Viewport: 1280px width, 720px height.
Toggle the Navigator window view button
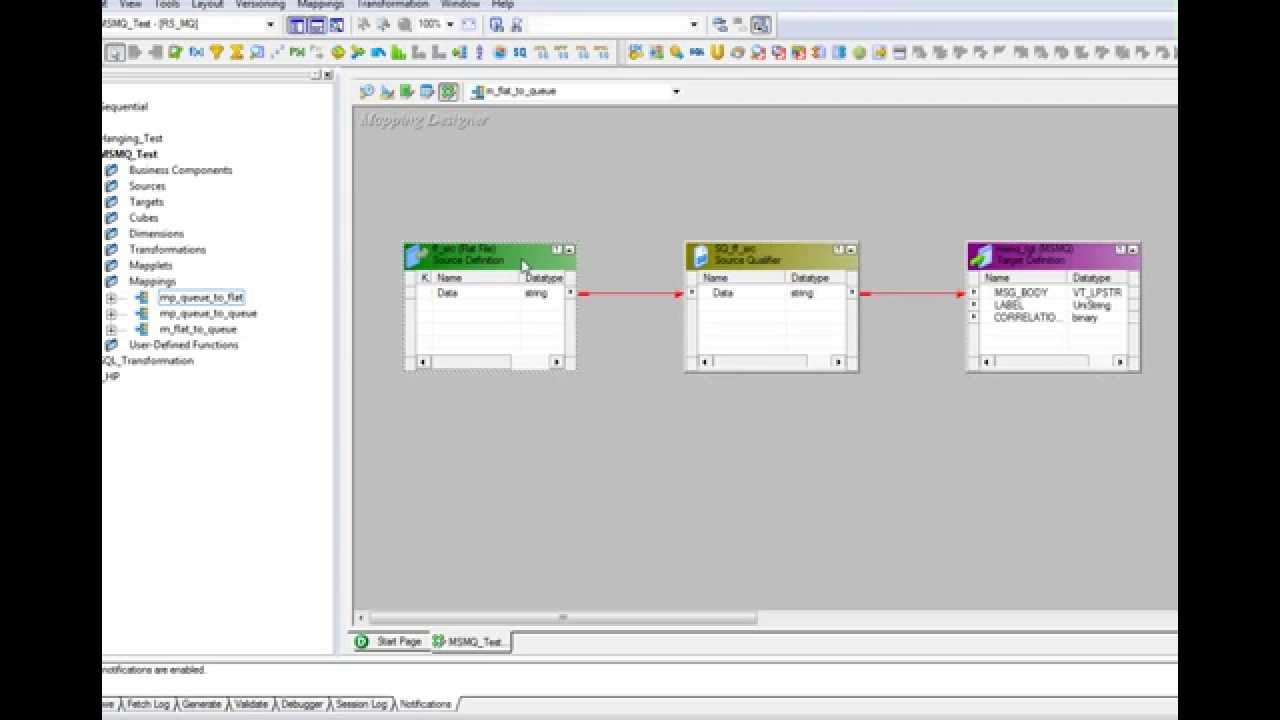[296, 25]
